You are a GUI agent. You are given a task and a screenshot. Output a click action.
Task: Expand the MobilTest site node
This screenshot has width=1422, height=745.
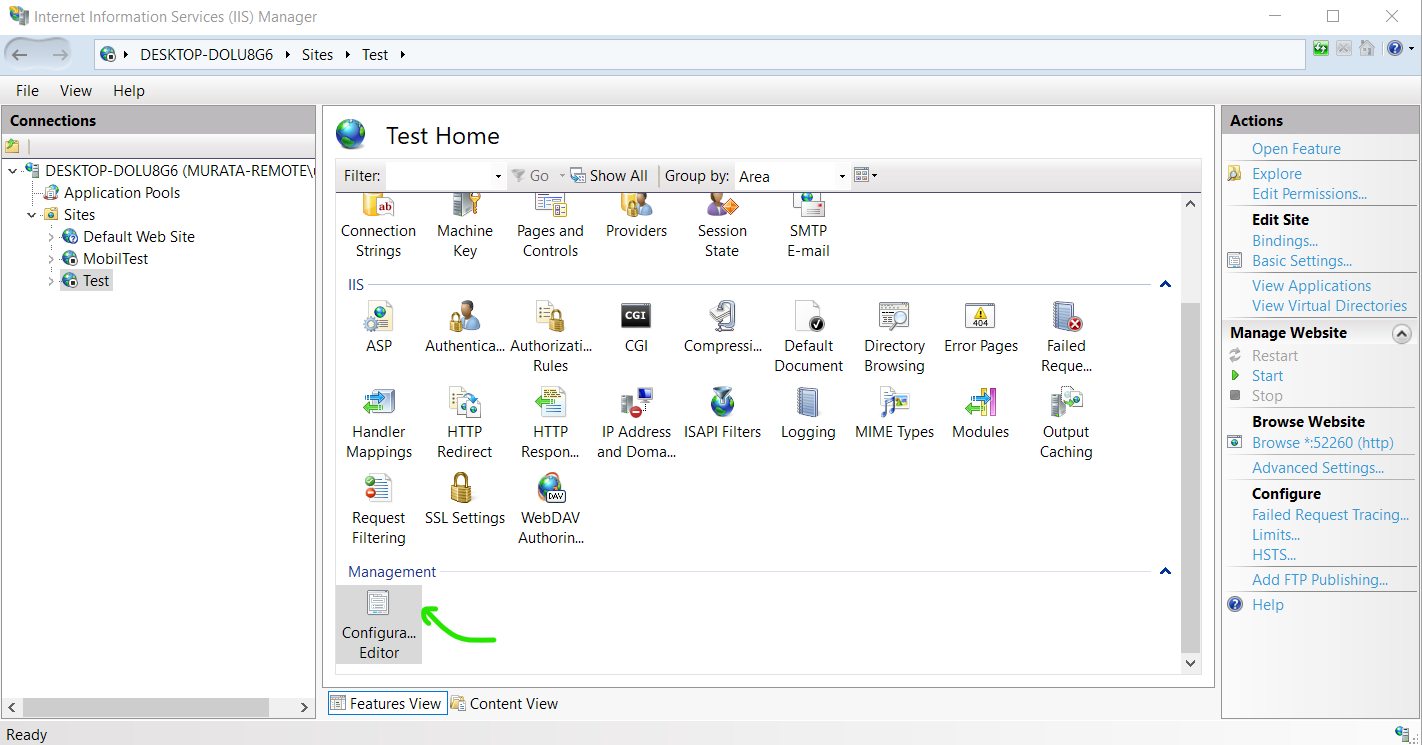point(52,259)
